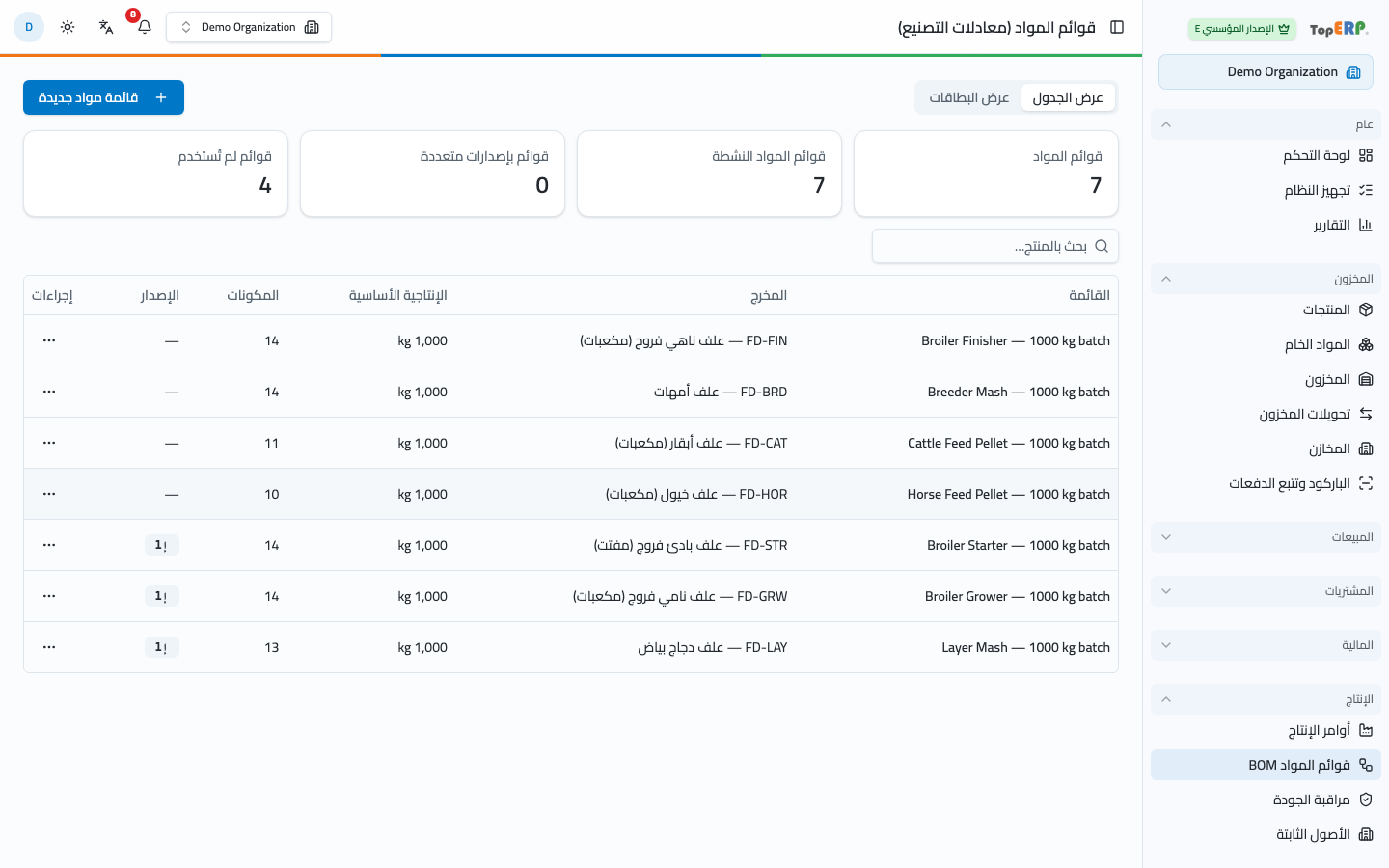1389x868 pixels.
Task: Expand the المالية finance section
Action: 1266,645
